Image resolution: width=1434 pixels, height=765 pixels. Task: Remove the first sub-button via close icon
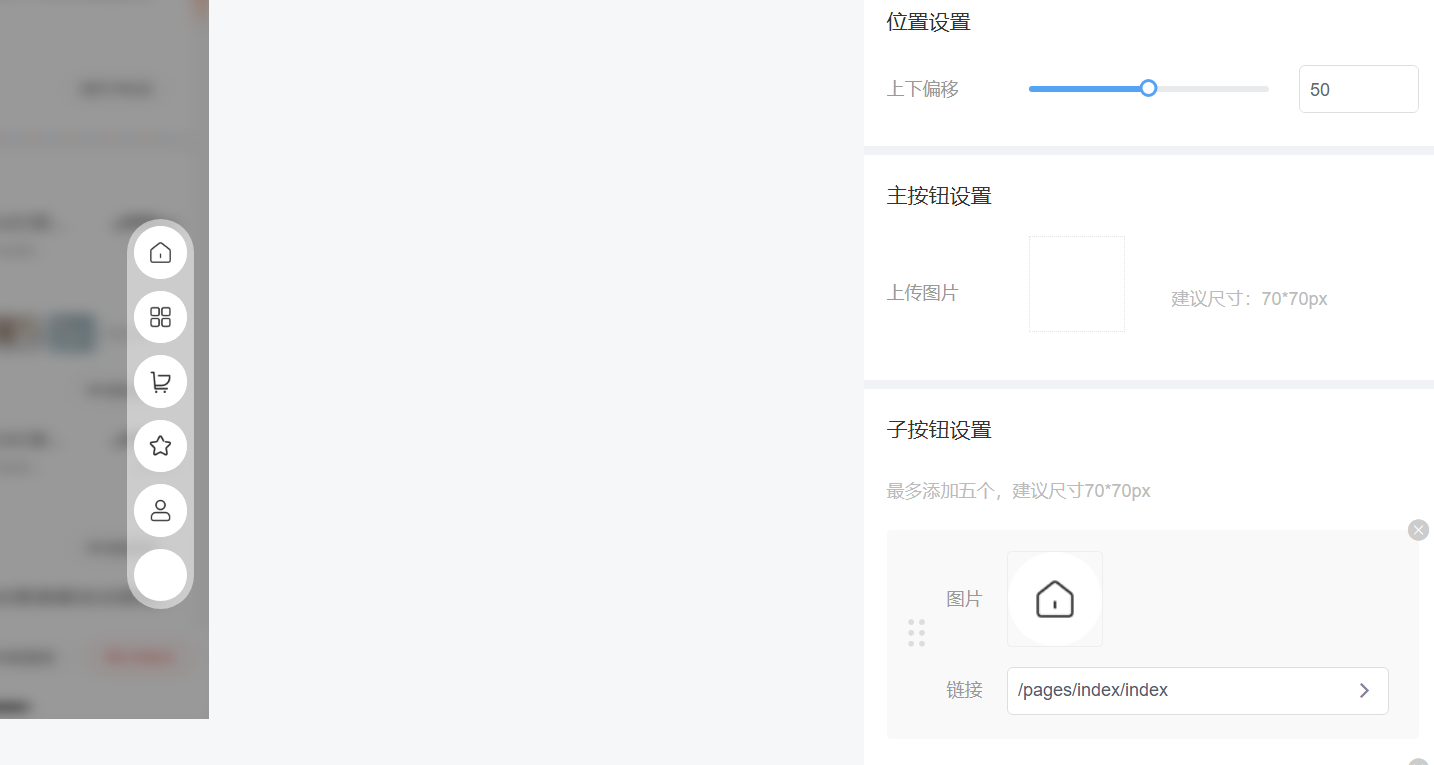(x=1418, y=530)
